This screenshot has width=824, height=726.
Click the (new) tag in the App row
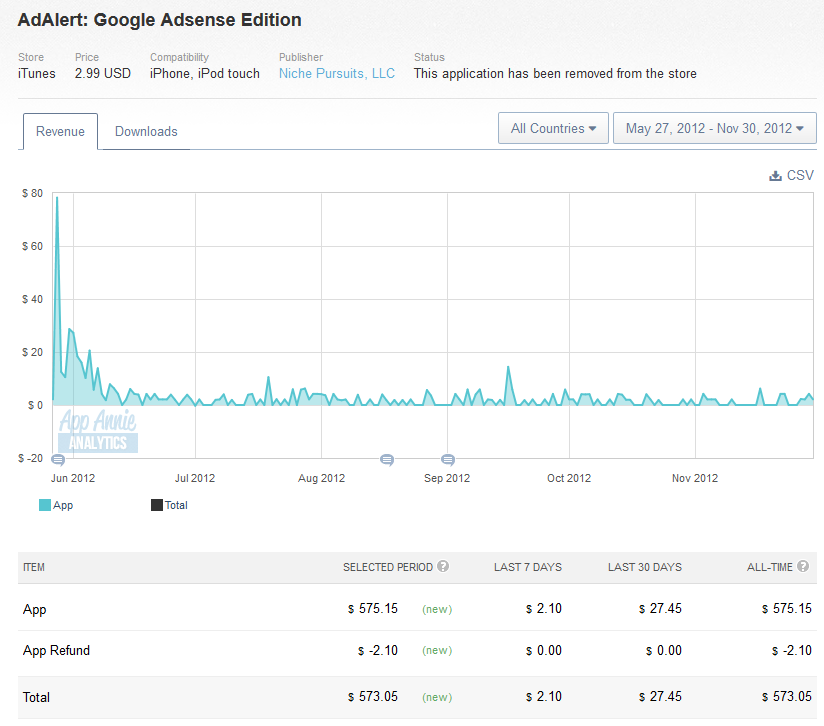[x=437, y=609]
